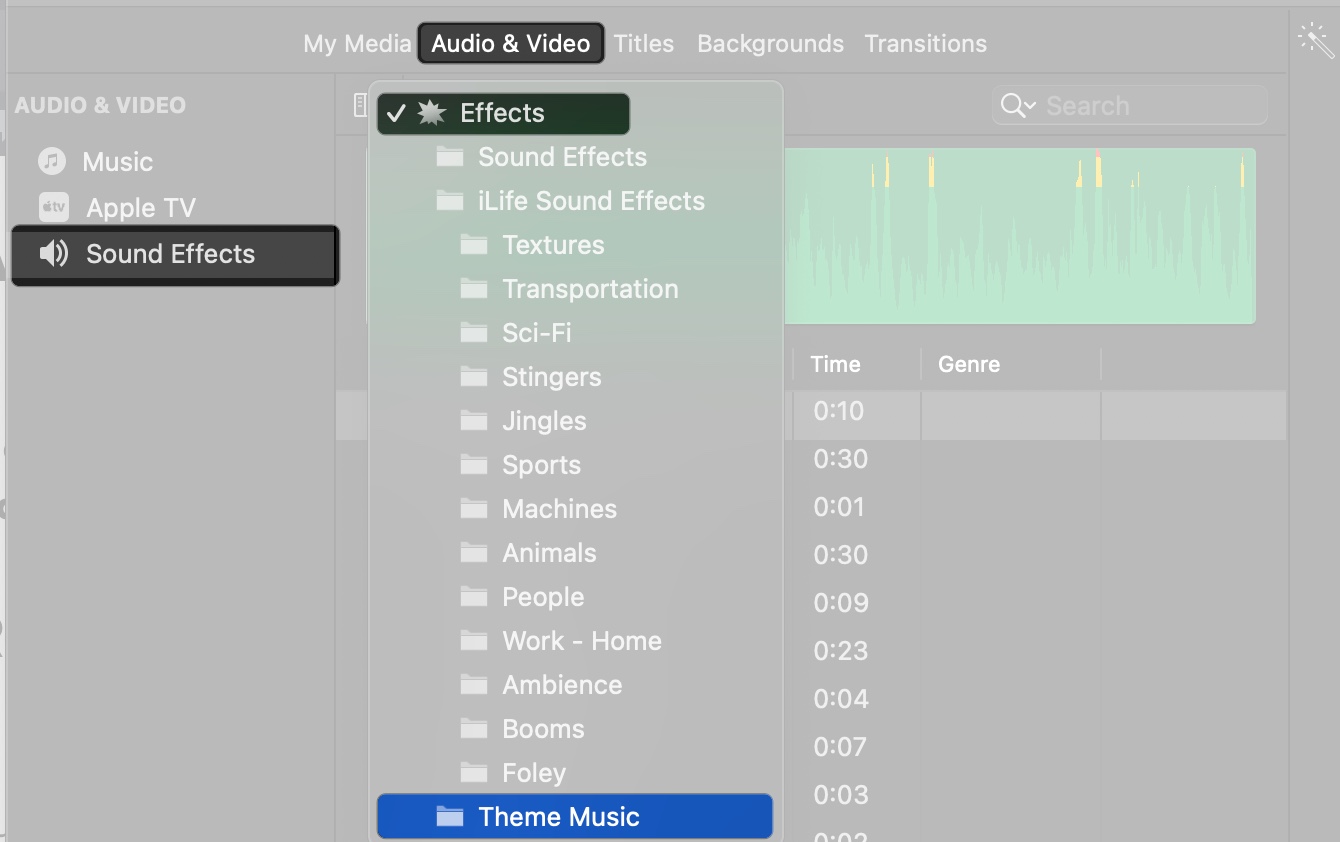Select the Theme Music menu entry
Image resolution: width=1340 pixels, height=842 pixels.
click(557, 816)
